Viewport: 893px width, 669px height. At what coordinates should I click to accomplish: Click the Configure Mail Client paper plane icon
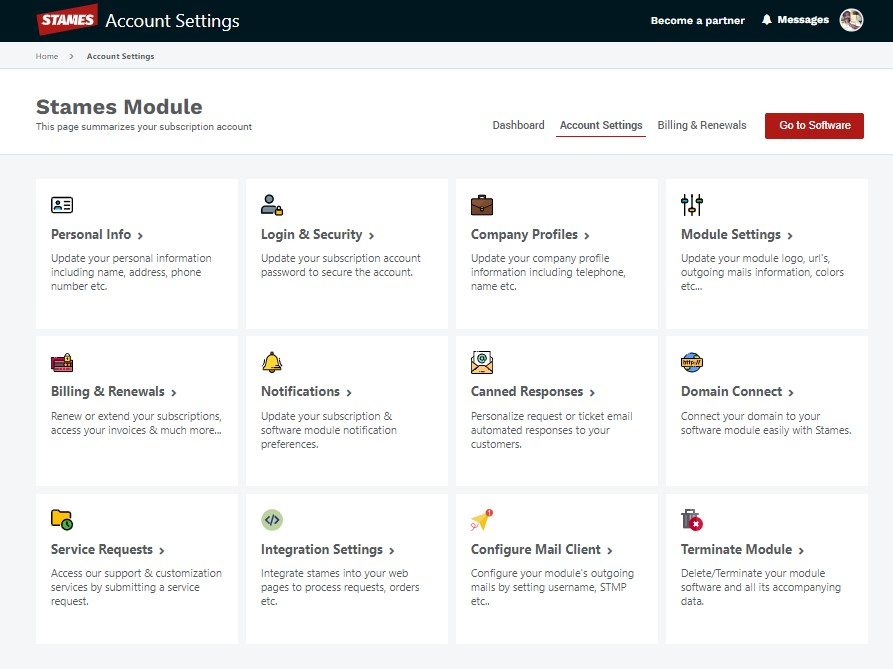click(x=482, y=520)
